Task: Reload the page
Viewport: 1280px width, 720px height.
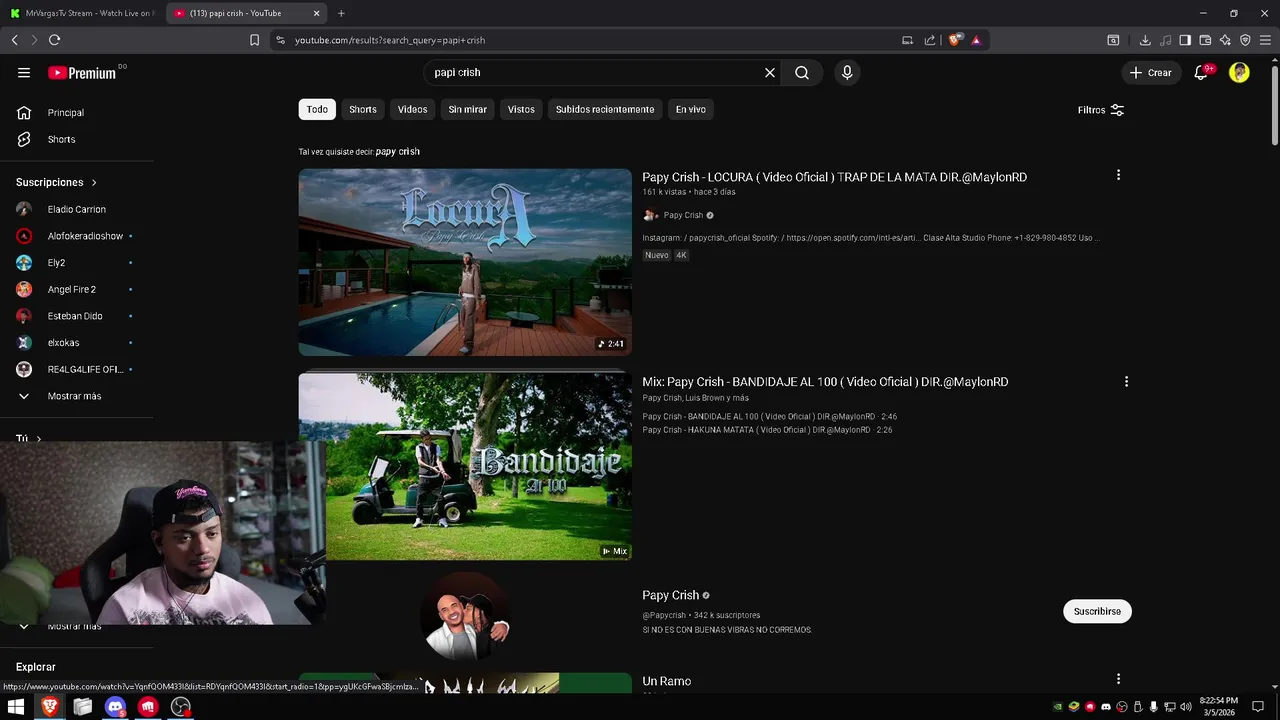Action: pyautogui.click(x=54, y=40)
